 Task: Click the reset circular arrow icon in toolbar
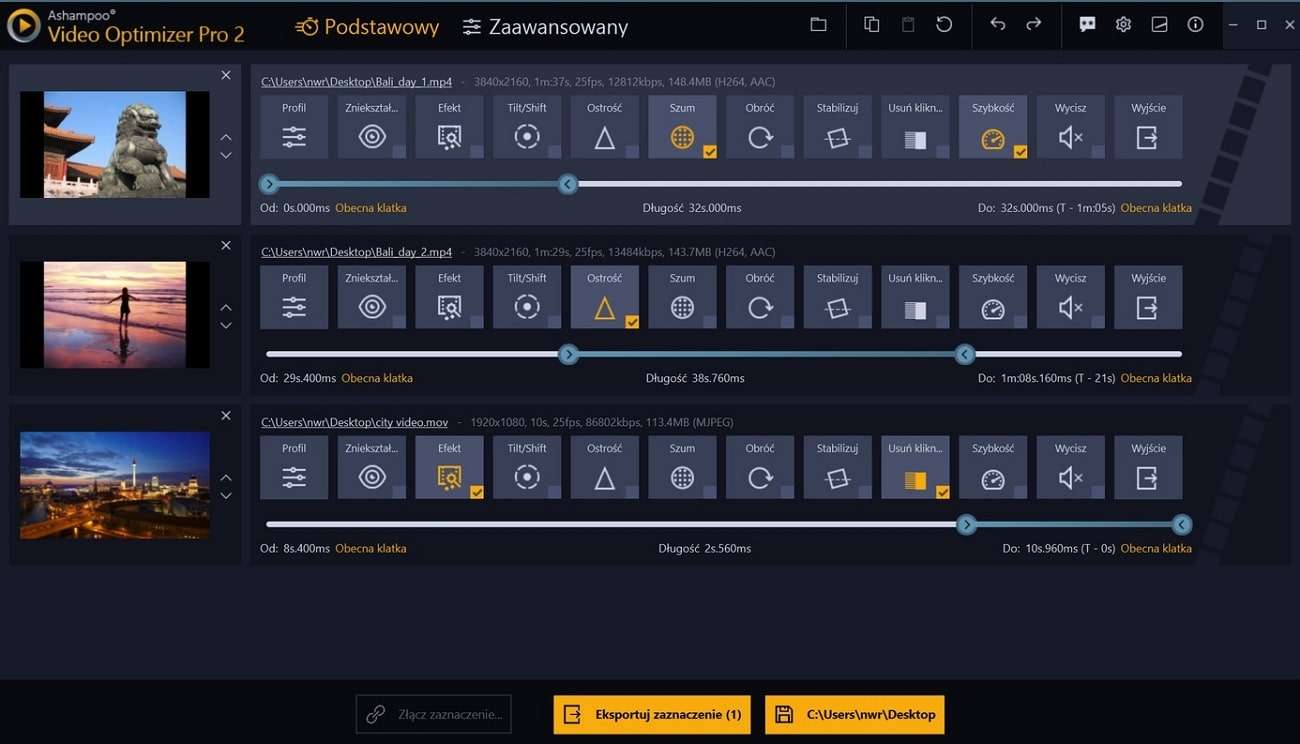(x=944, y=25)
